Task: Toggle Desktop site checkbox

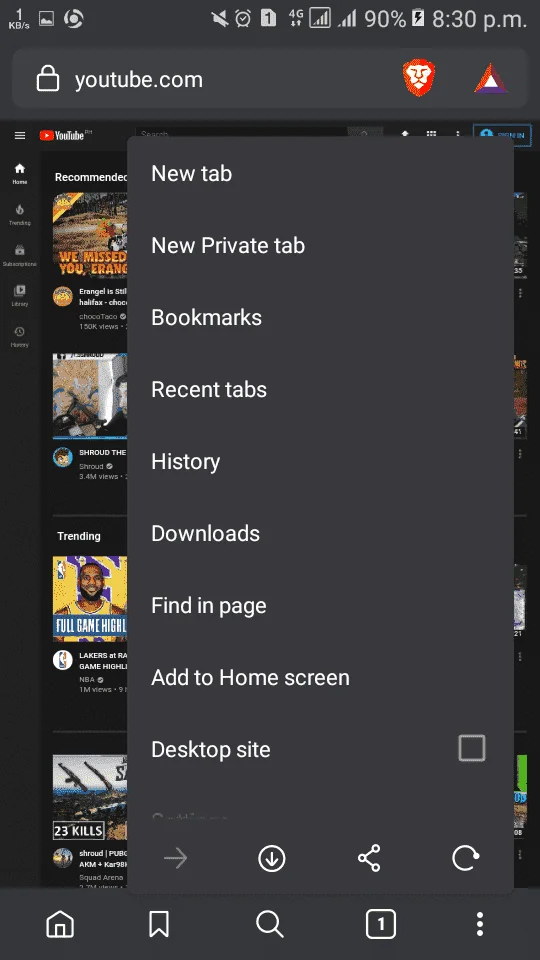Action: pos(471,748)
